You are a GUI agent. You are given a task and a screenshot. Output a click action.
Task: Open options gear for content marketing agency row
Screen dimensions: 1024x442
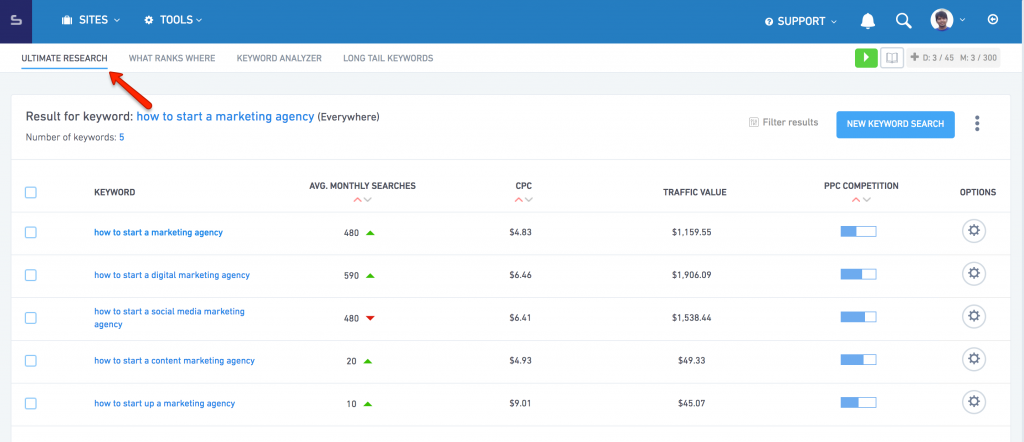tap(974, 358)
